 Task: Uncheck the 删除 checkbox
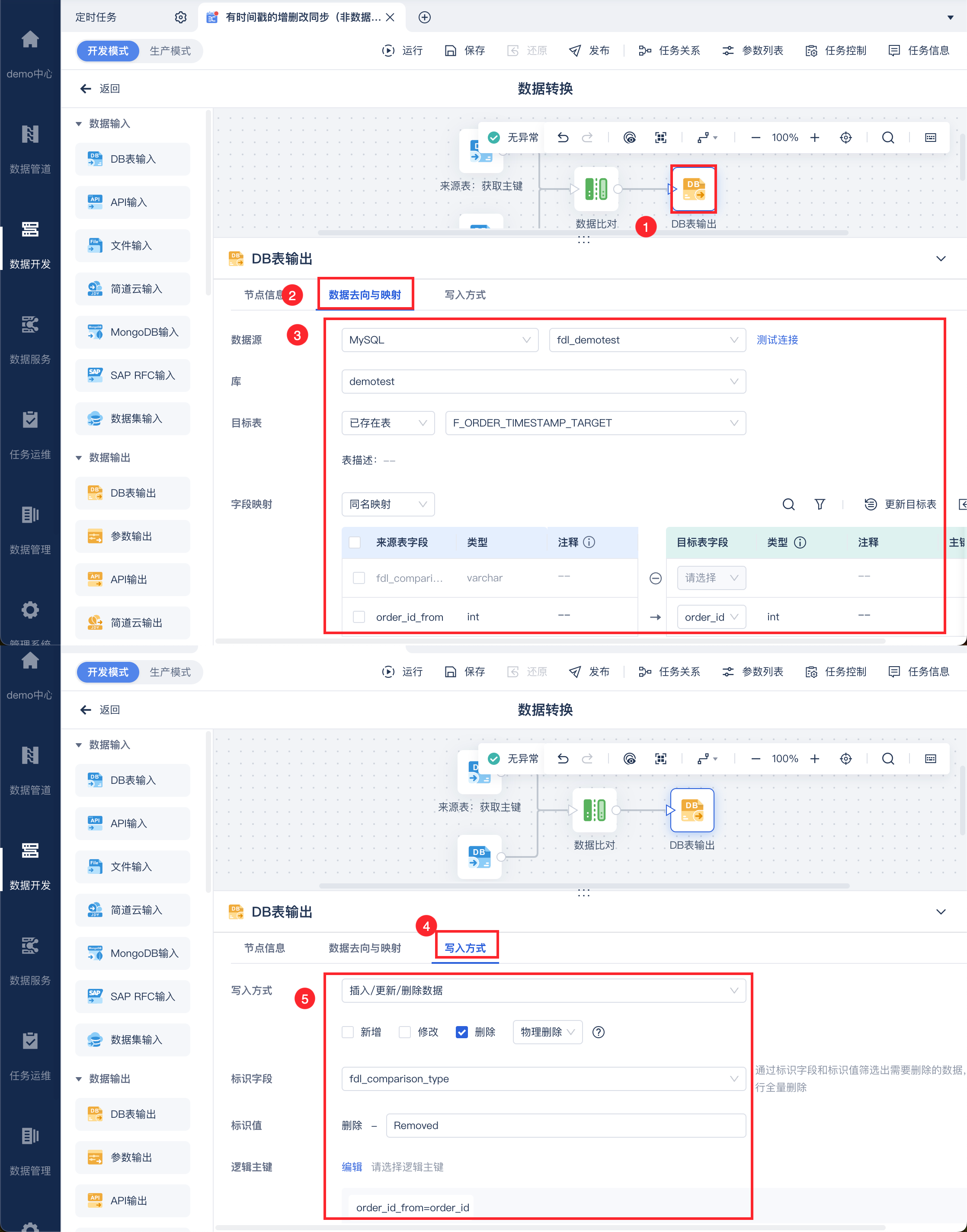[x=461, y=1032]
